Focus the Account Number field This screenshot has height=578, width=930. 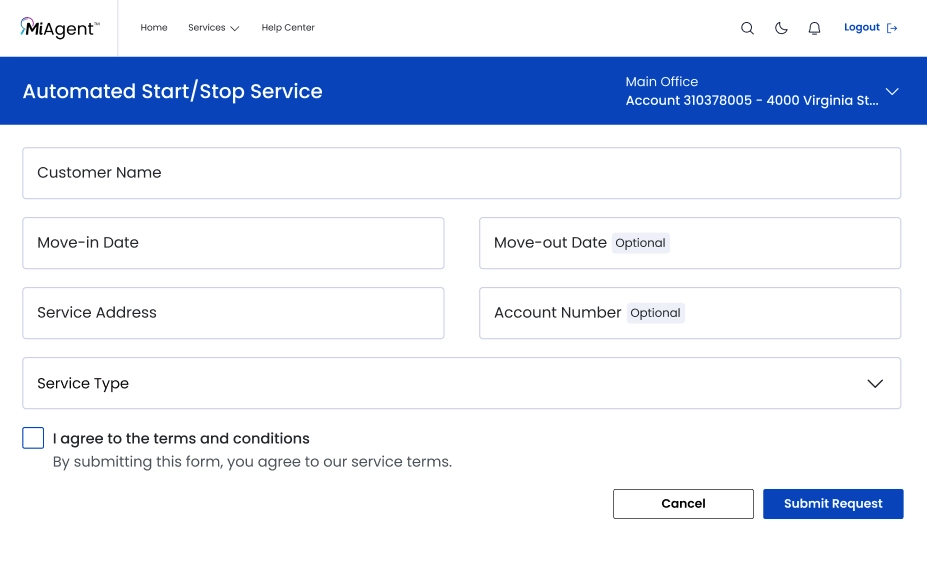(690, 313)
